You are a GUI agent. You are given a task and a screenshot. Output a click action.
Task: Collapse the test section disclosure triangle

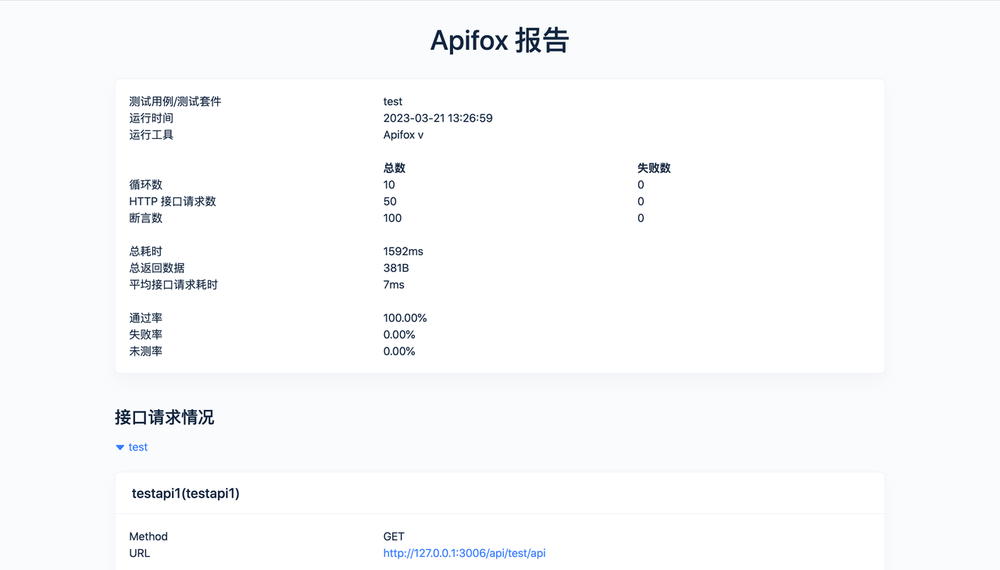pos(120,447)
